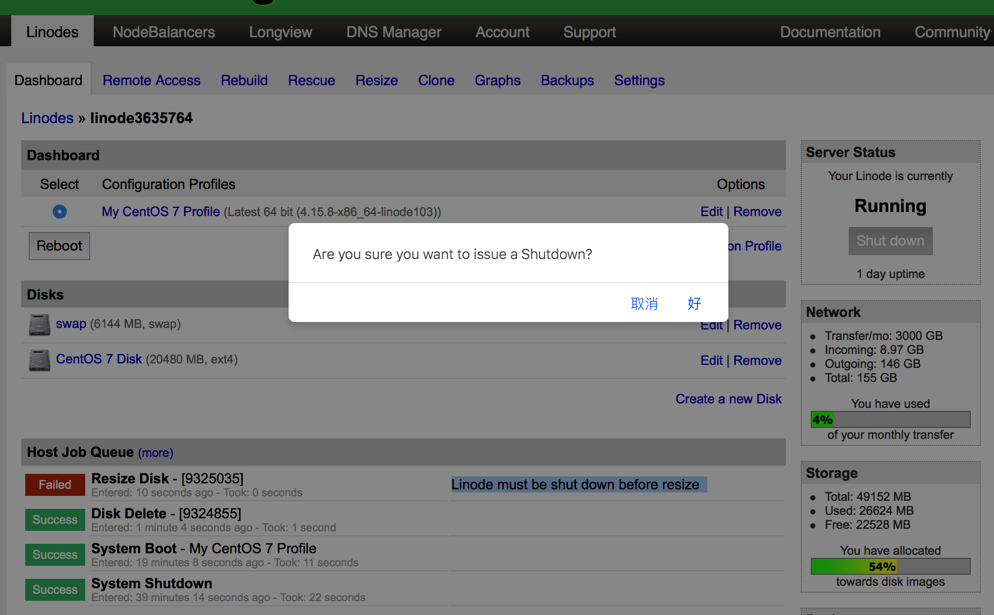Click the CentOS 7 Disk drive icon
Viewport: 994px width, 615px height.
click(x=39, y=360)
